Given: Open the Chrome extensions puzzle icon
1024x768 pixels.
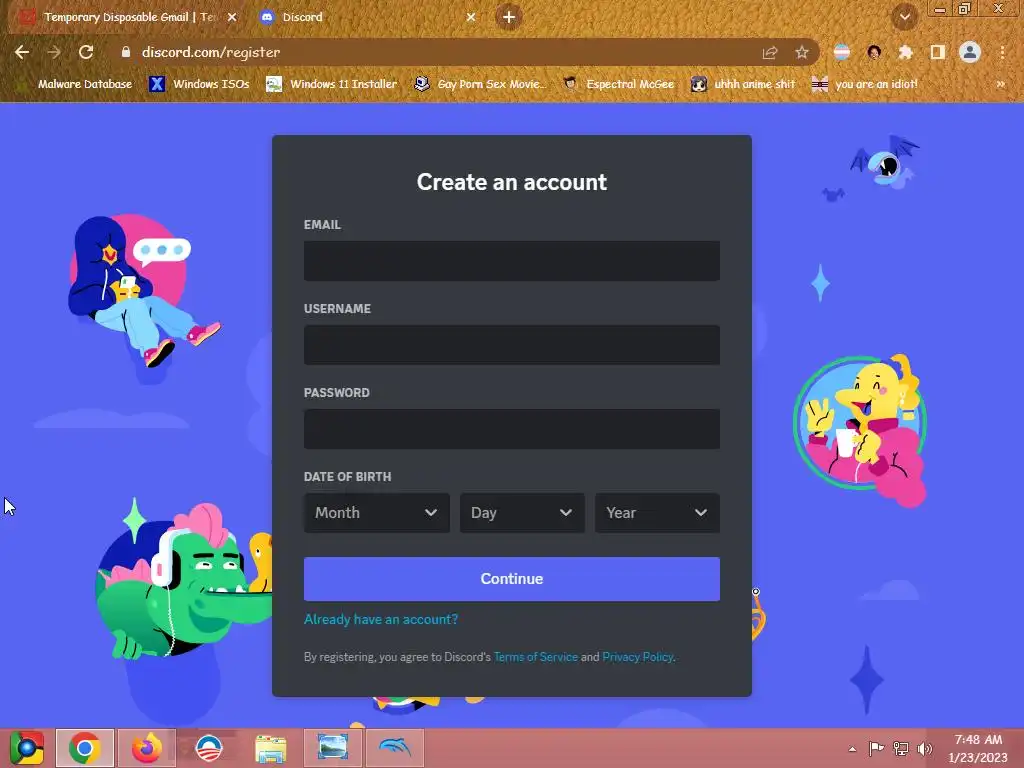Looking at the screenshot, I should tap(905, 52).
